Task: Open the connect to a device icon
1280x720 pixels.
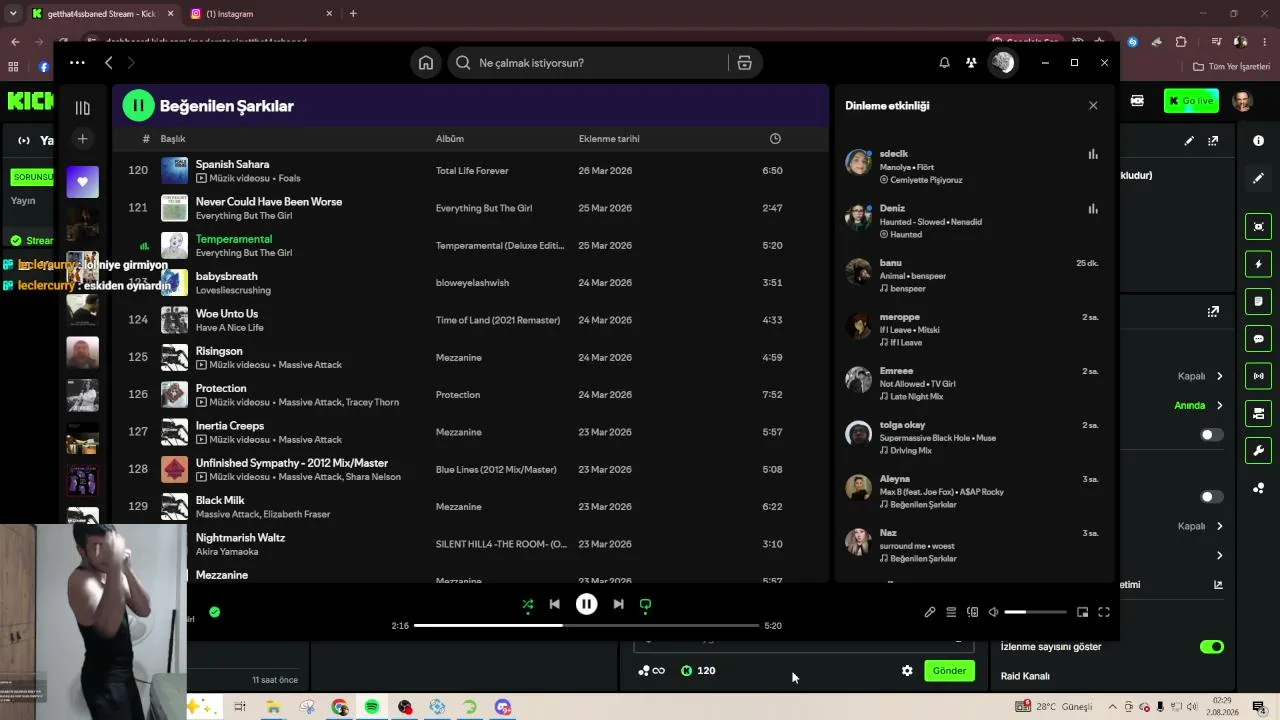Action: (972, 612)
